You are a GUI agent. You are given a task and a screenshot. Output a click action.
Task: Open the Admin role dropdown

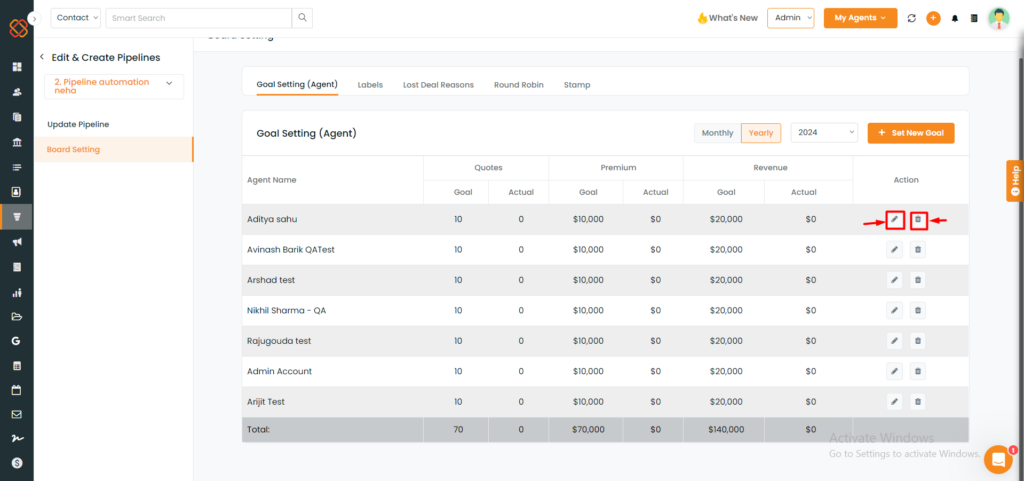(x=791, y=18)
